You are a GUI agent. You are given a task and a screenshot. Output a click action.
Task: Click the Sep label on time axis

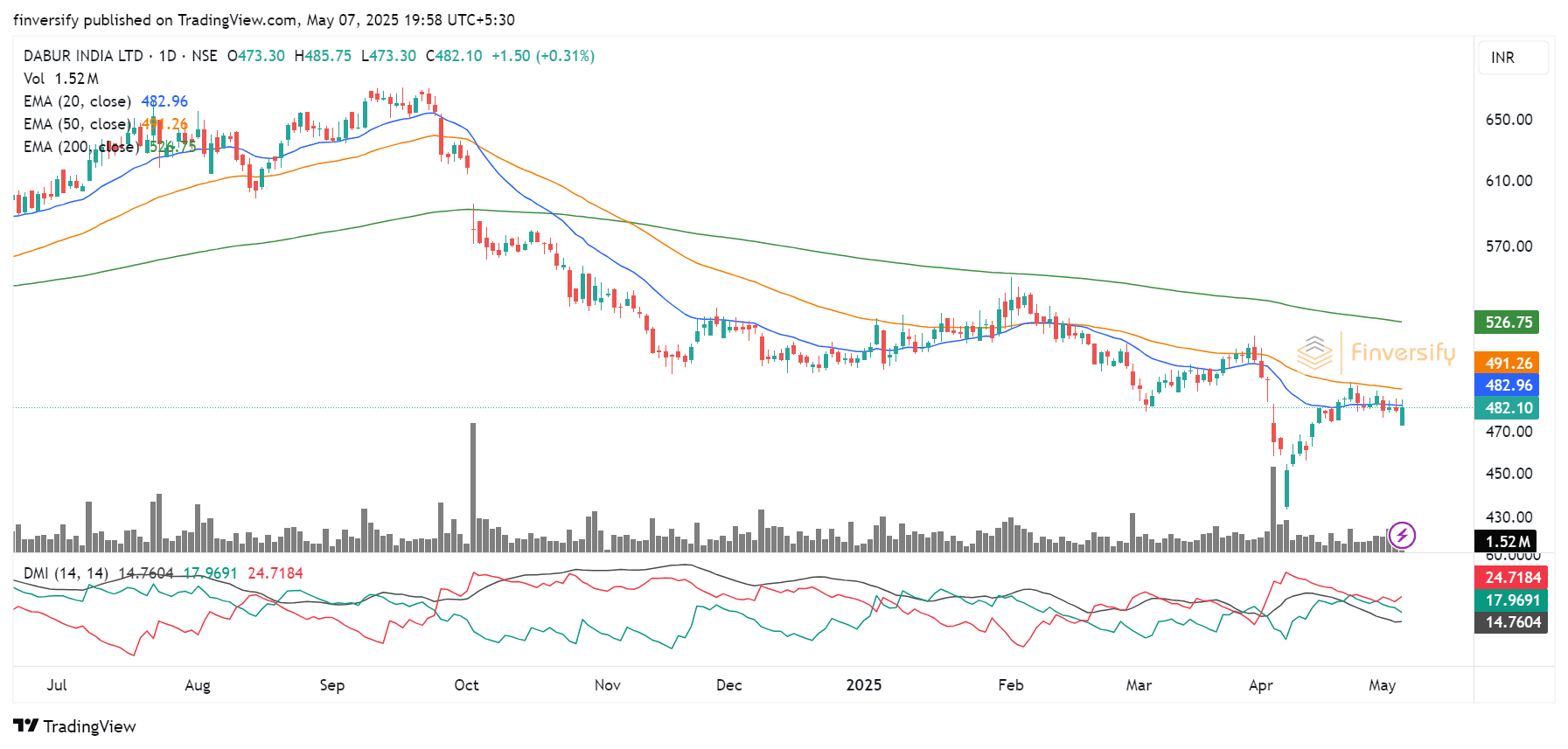[x=332, y=685]
